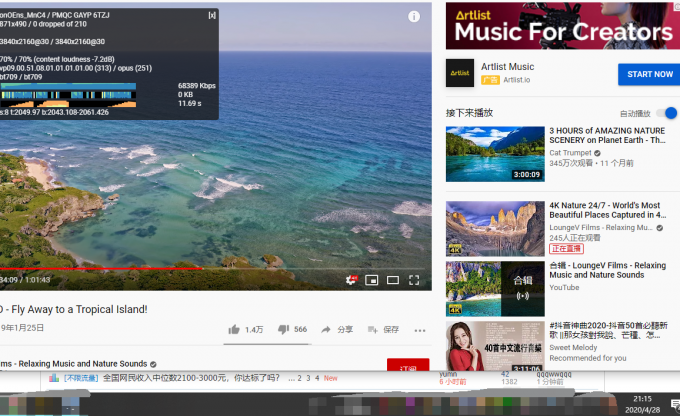Subscribe with the red channel button
The image size is (680, 416).
pos(408,367)
